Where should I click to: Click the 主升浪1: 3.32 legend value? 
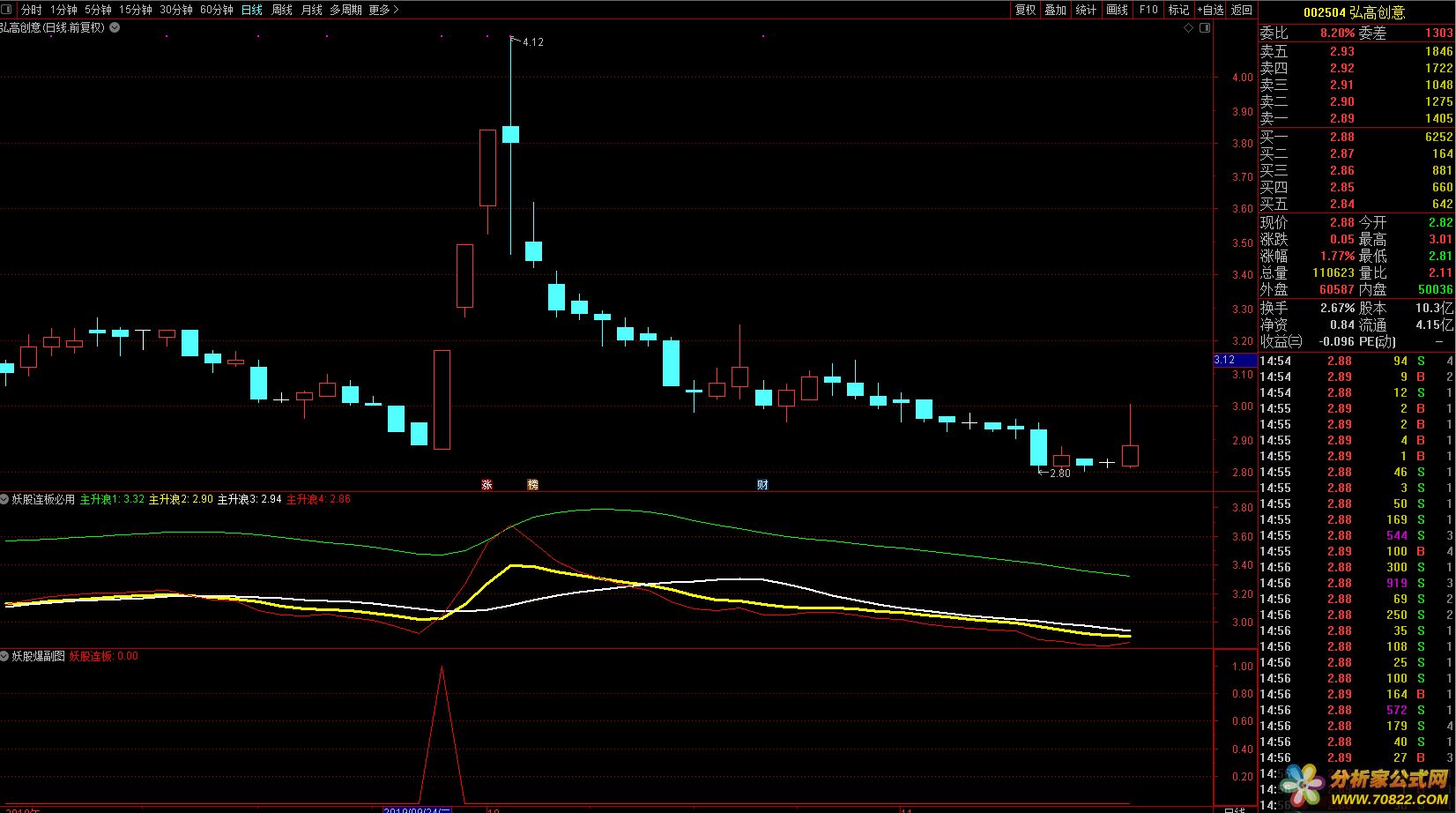coord(112,499)
